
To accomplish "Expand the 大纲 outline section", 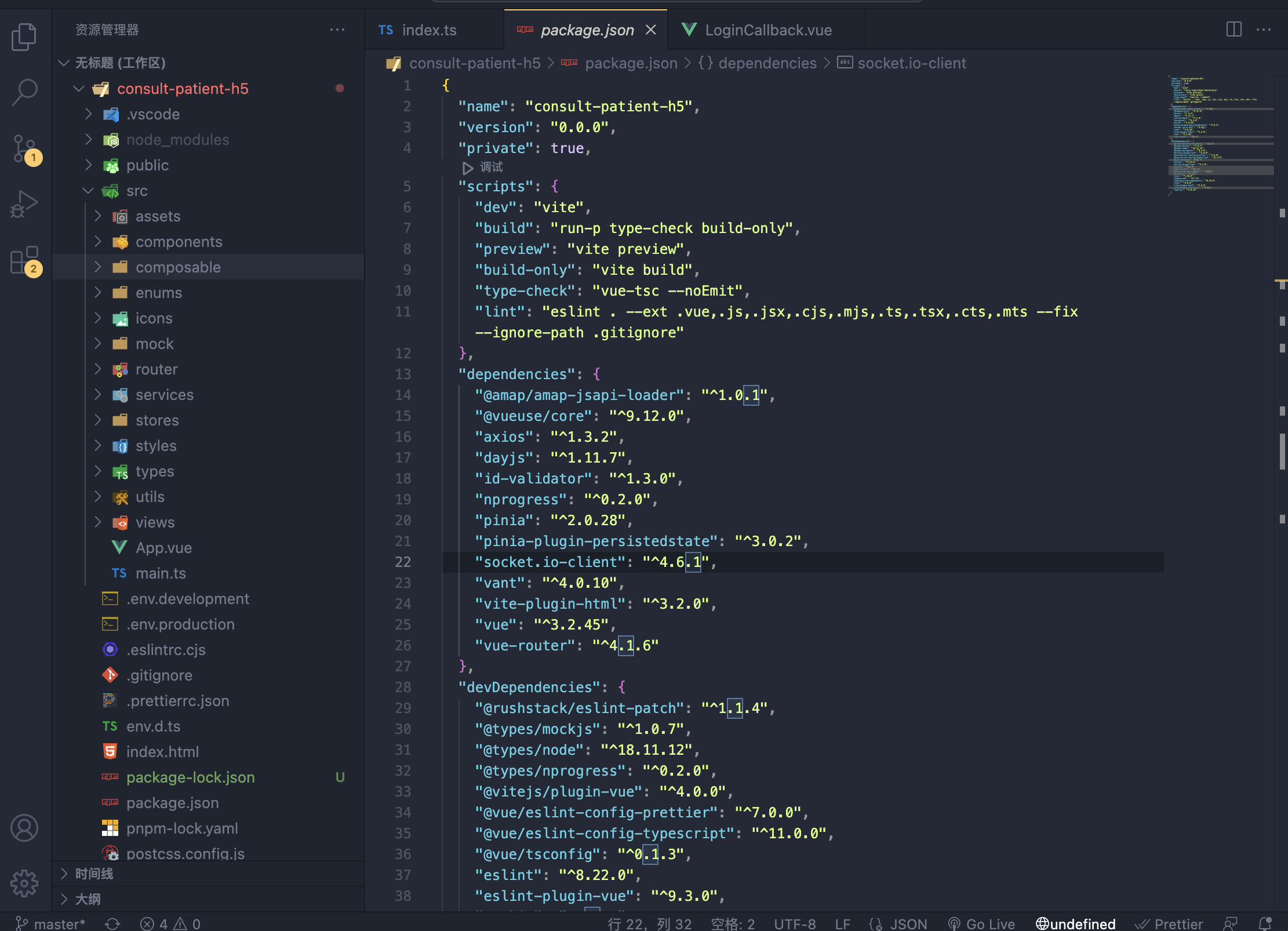I will (209, 899).
